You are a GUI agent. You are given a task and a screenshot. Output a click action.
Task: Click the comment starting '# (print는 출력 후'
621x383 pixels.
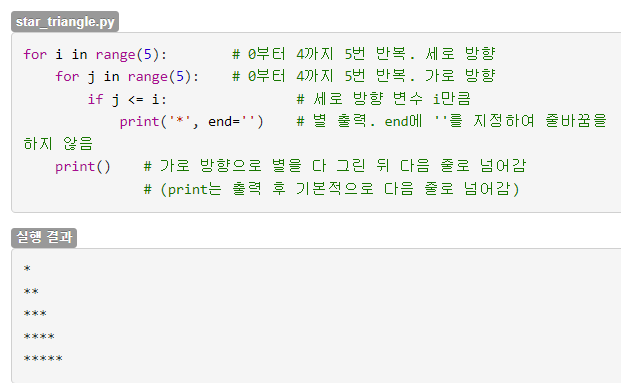[331, 189]
